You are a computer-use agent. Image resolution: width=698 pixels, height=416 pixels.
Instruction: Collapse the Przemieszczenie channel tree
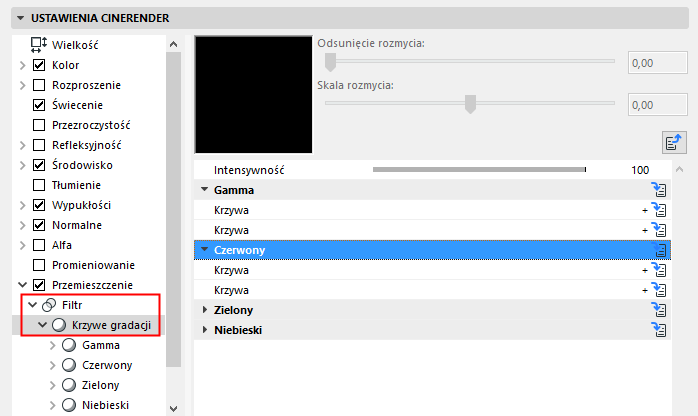click(x=23, y=285)
